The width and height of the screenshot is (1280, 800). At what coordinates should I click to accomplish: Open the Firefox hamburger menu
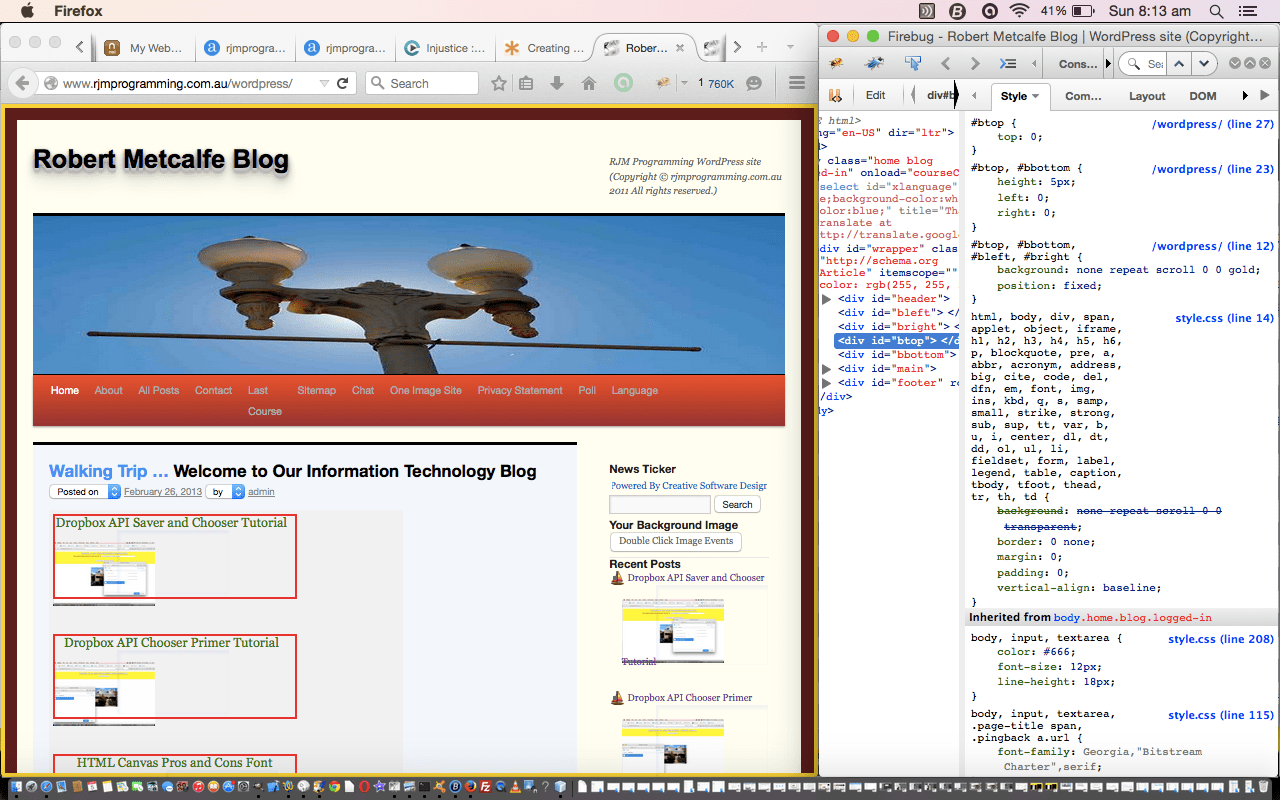click(x=797, y=83)
